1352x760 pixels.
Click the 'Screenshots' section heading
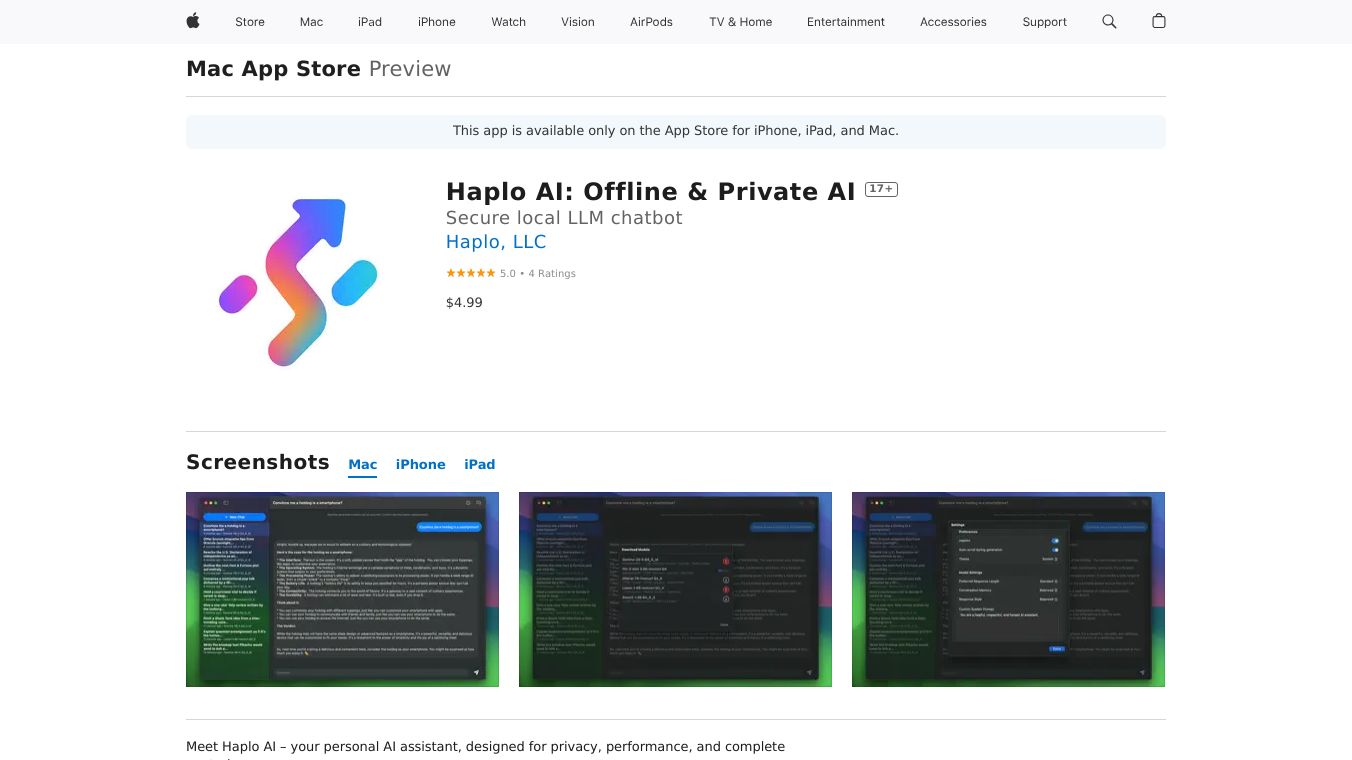tap(258, 462)
